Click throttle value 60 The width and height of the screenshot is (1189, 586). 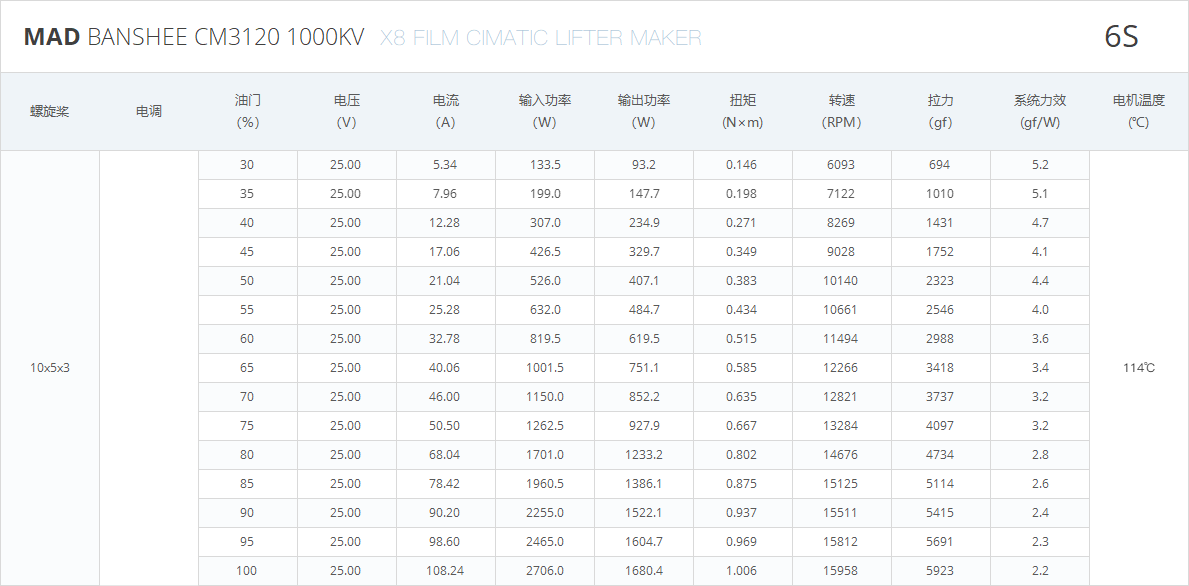[x=247, y=339]
